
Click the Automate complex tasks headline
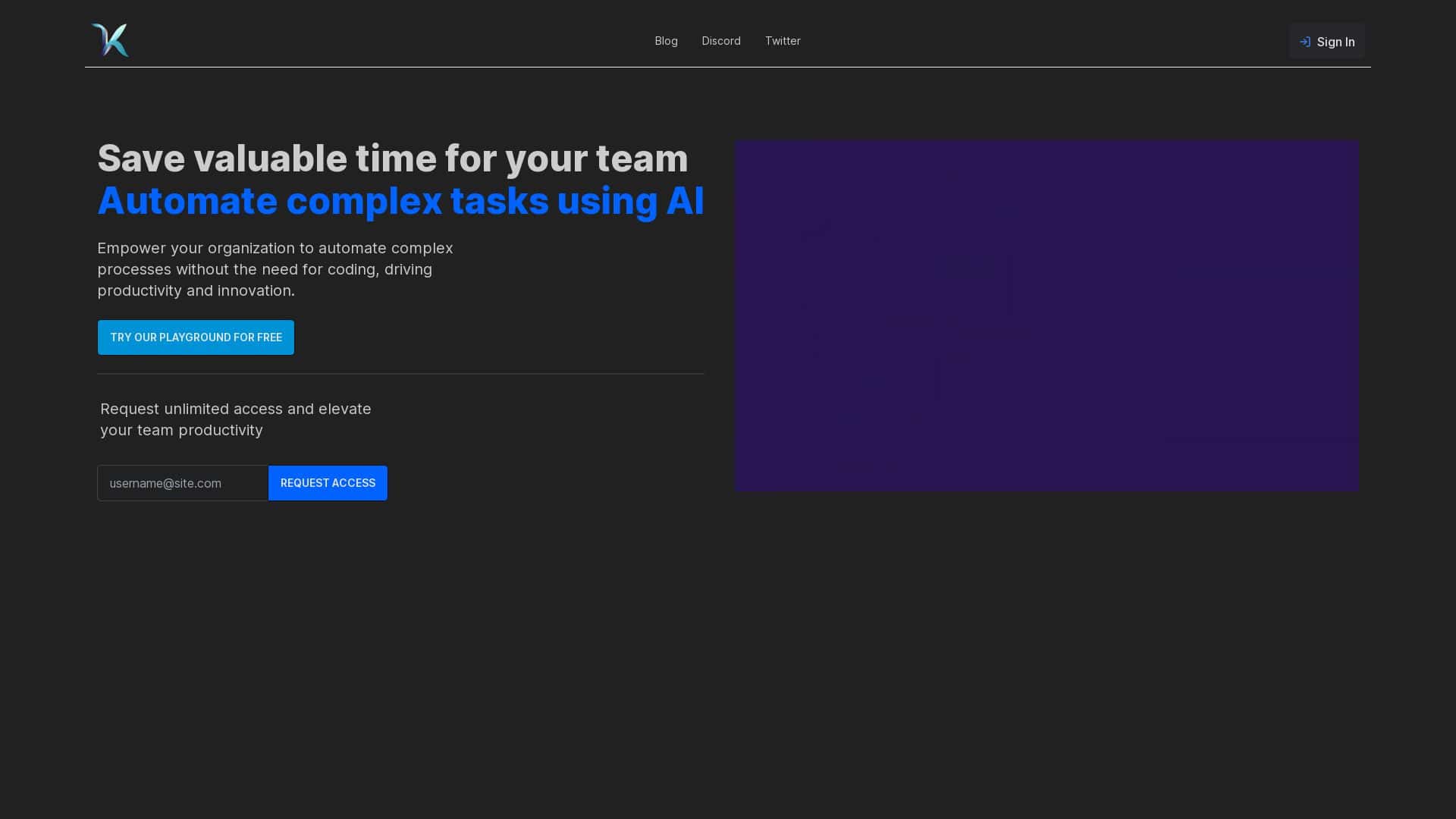(x=401, y=200)
